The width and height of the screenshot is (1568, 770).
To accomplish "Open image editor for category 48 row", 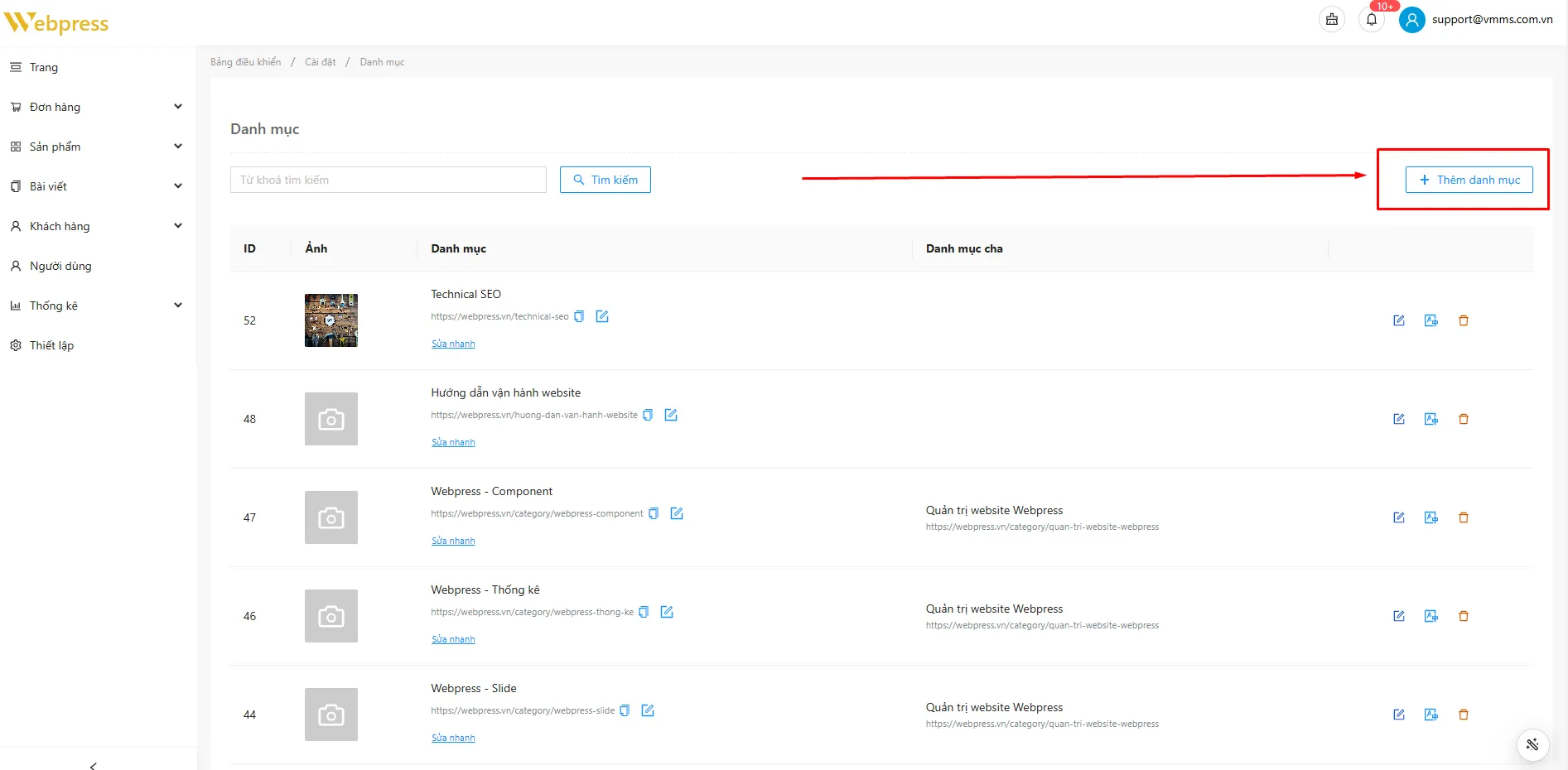I will [1430, 419].
